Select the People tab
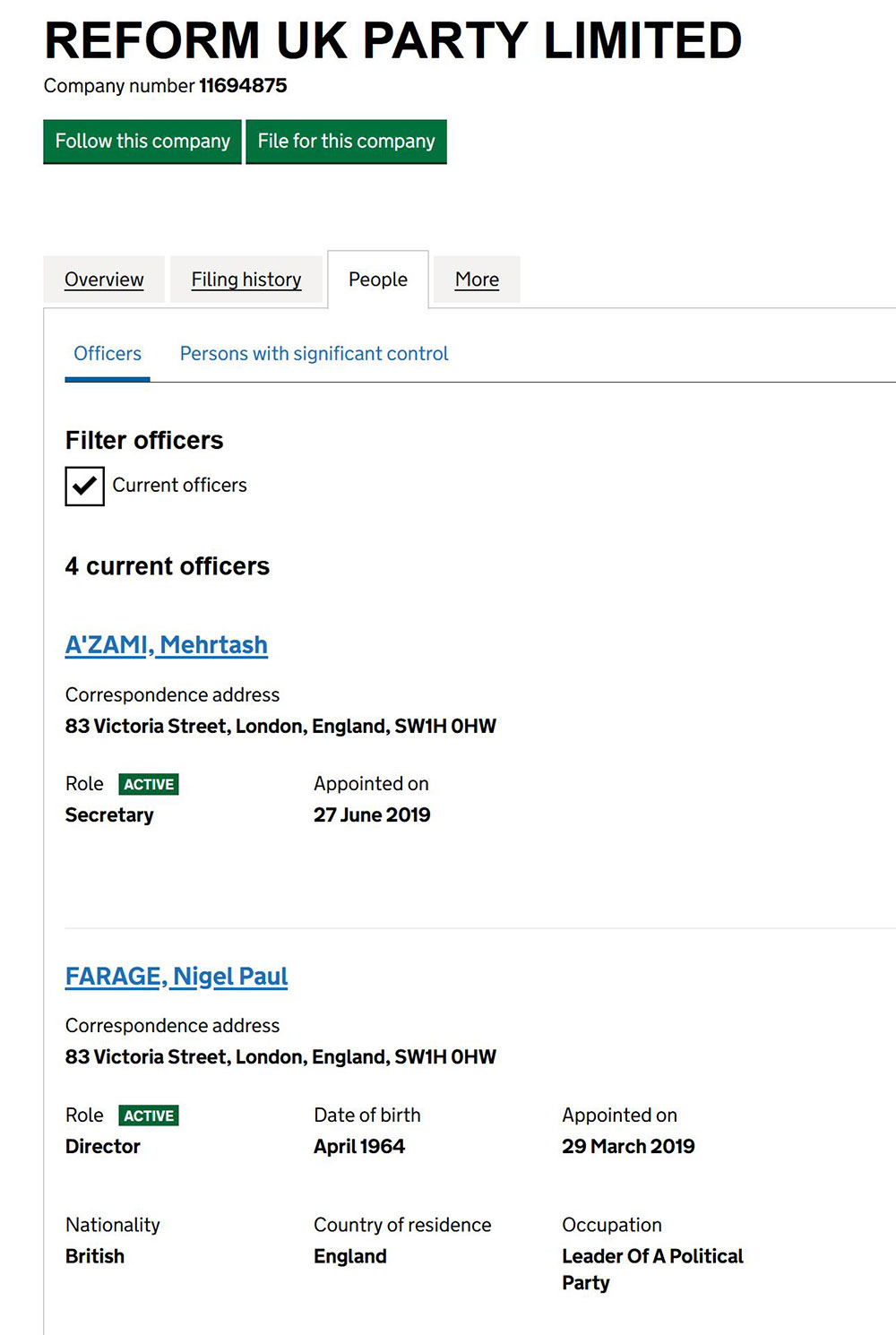 pyautogui.click(x=378, y=280)
